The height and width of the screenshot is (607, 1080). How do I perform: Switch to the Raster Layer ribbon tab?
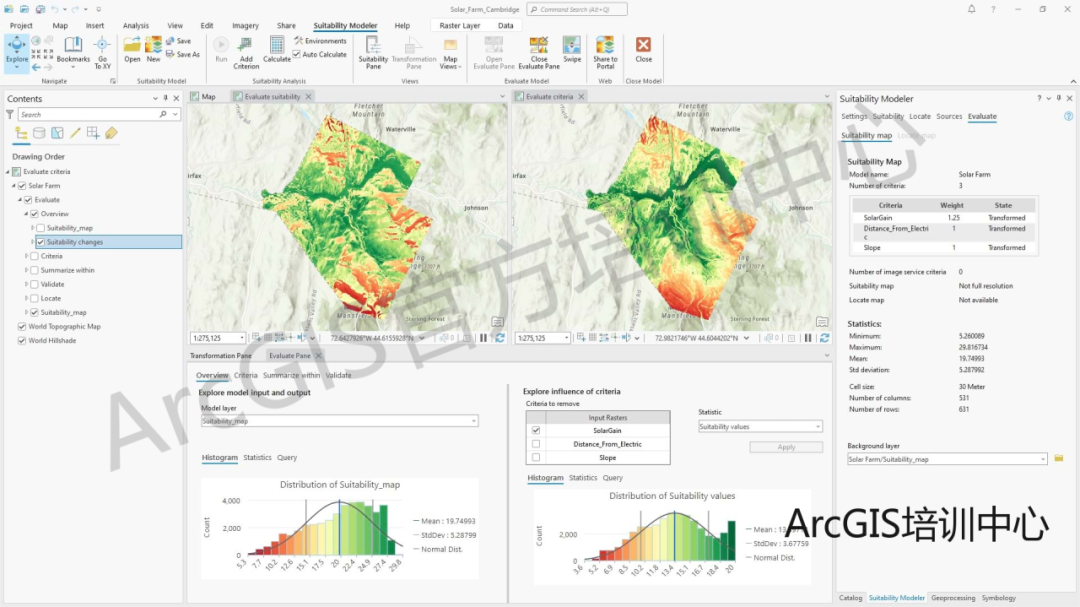click(x=459, y=25)
